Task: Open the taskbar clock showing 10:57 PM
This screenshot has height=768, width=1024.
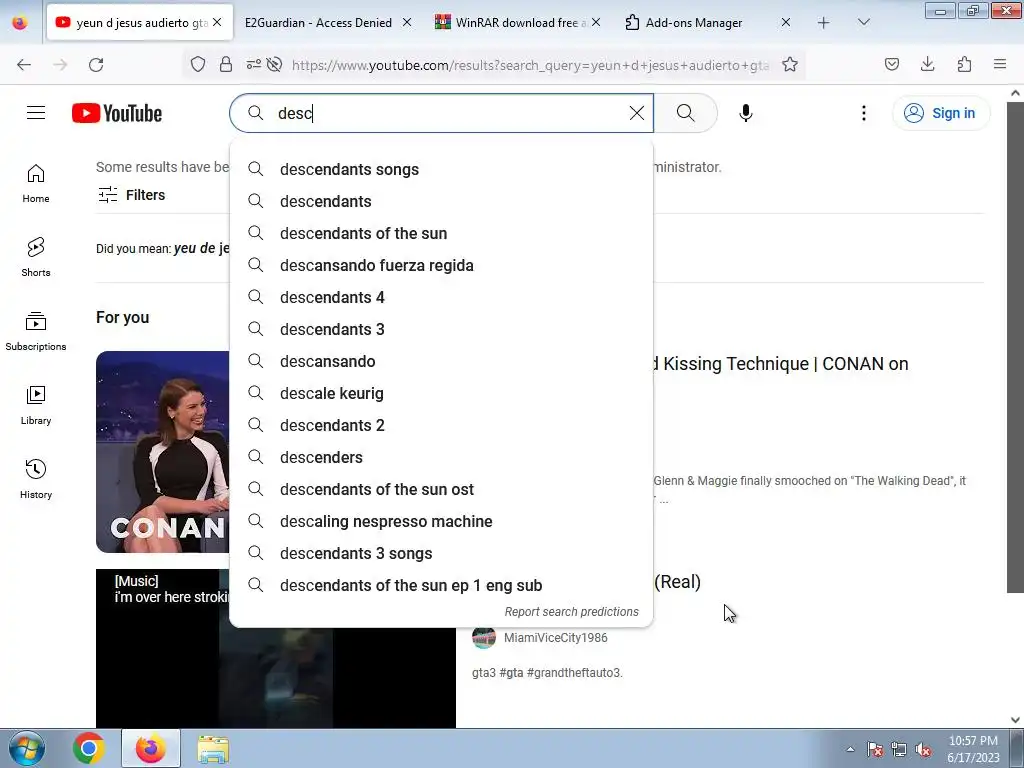Action: (x=973, y=749)
